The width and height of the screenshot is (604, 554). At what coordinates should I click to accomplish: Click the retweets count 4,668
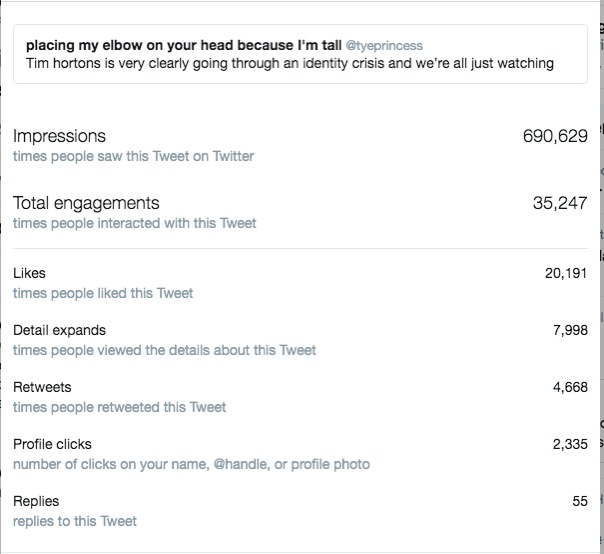click(x=570, y=387)
